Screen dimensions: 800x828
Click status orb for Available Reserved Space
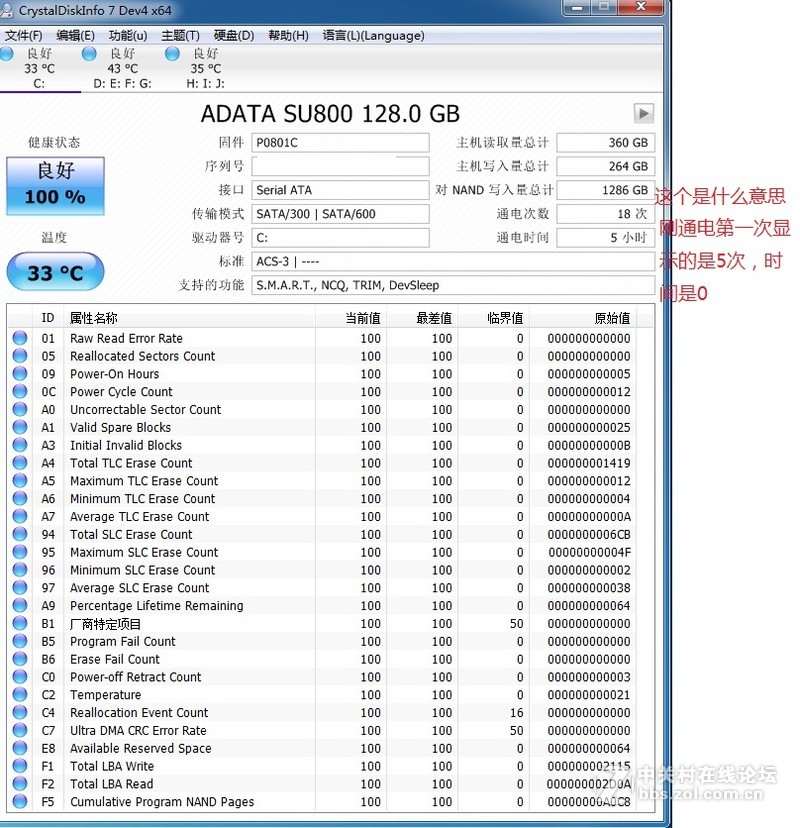click(20, 748)
